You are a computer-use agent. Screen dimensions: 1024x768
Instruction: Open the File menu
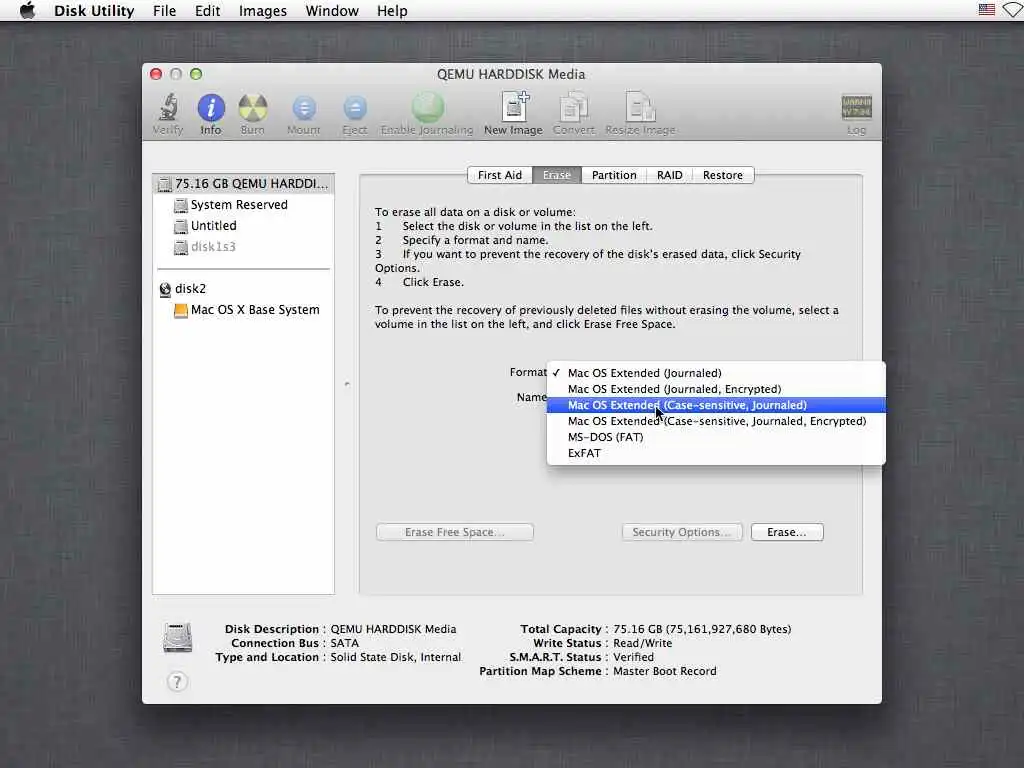pyautogui.click(x=165, y=11)
